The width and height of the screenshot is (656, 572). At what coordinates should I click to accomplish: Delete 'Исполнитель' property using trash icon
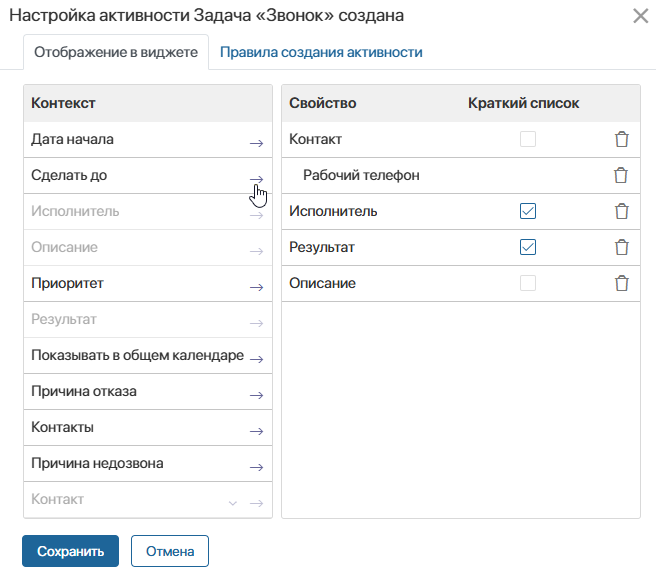[x=622, y=211]
